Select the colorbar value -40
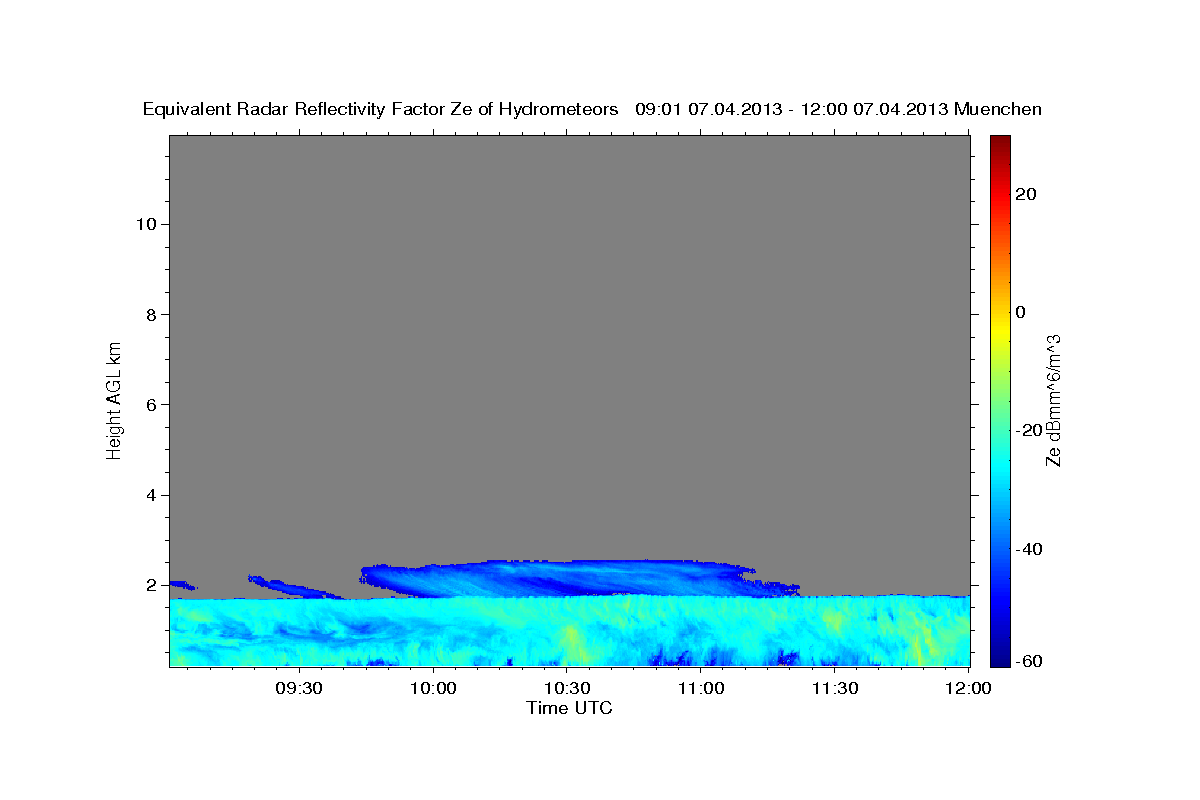The height and width of the screenshot is (800, 1200). tap(1027, 549)
